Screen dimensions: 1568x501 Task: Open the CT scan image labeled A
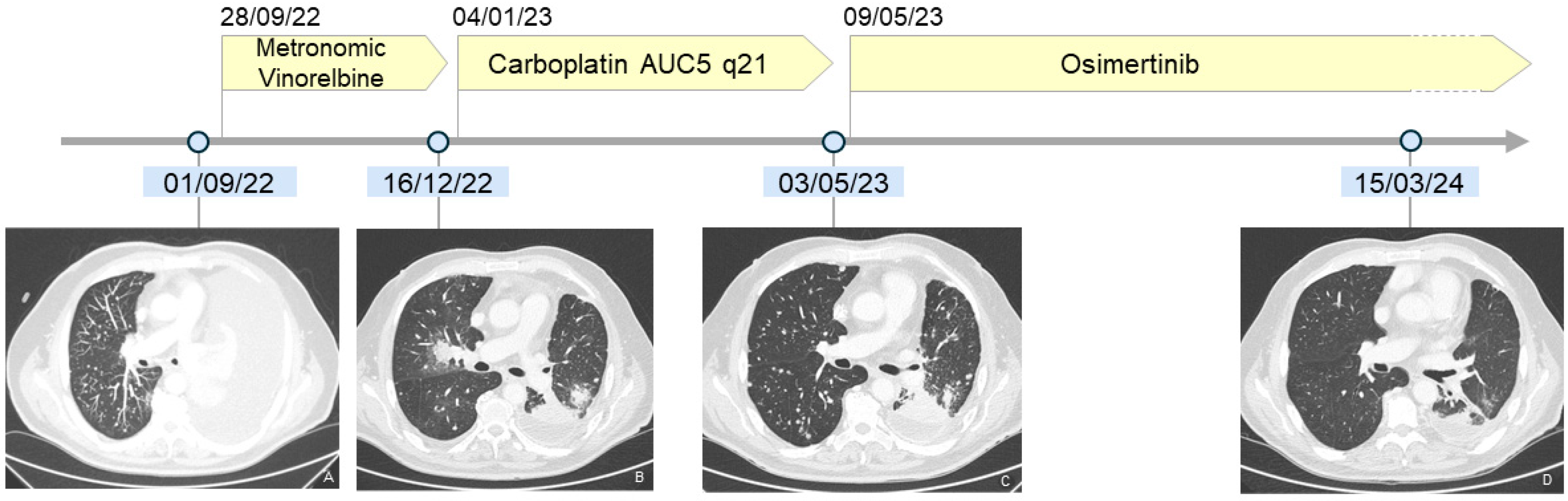click(x=172, y=358)
